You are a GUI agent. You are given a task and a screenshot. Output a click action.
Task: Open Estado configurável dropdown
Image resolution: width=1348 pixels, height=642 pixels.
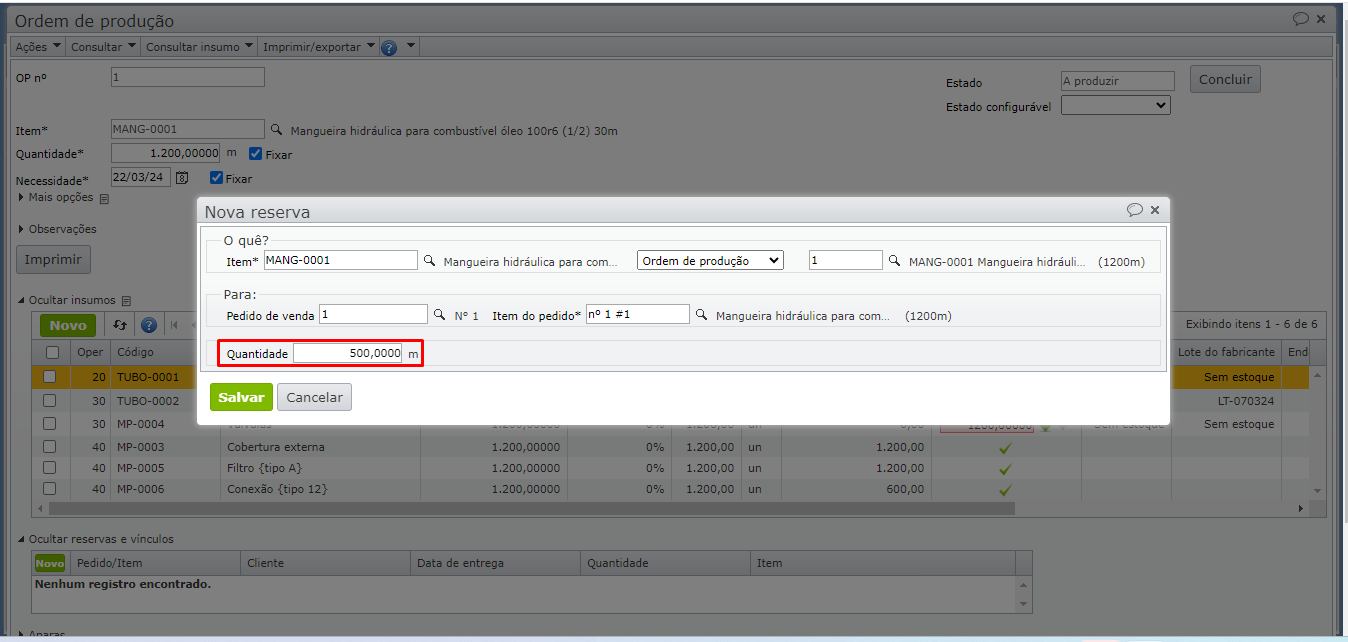[x=1116, y=105]
